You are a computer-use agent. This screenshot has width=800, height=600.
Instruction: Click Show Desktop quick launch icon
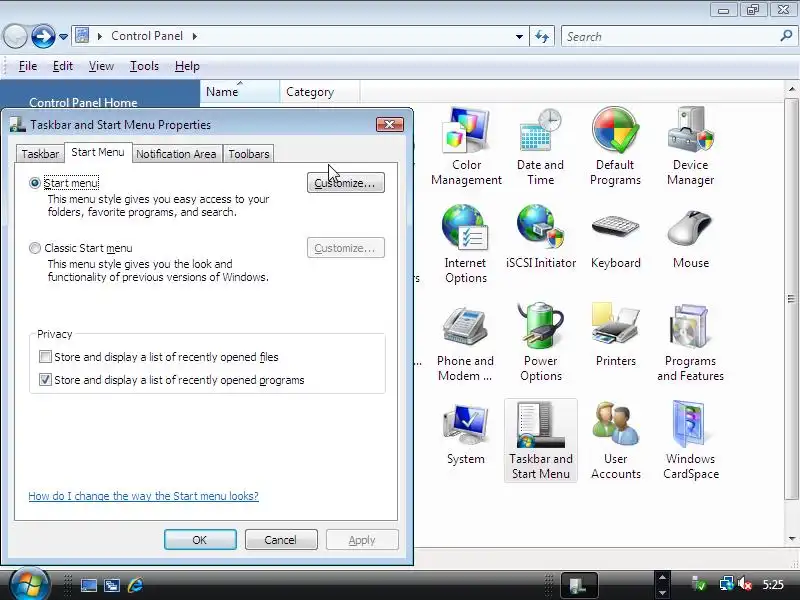[x=89, y=585]
